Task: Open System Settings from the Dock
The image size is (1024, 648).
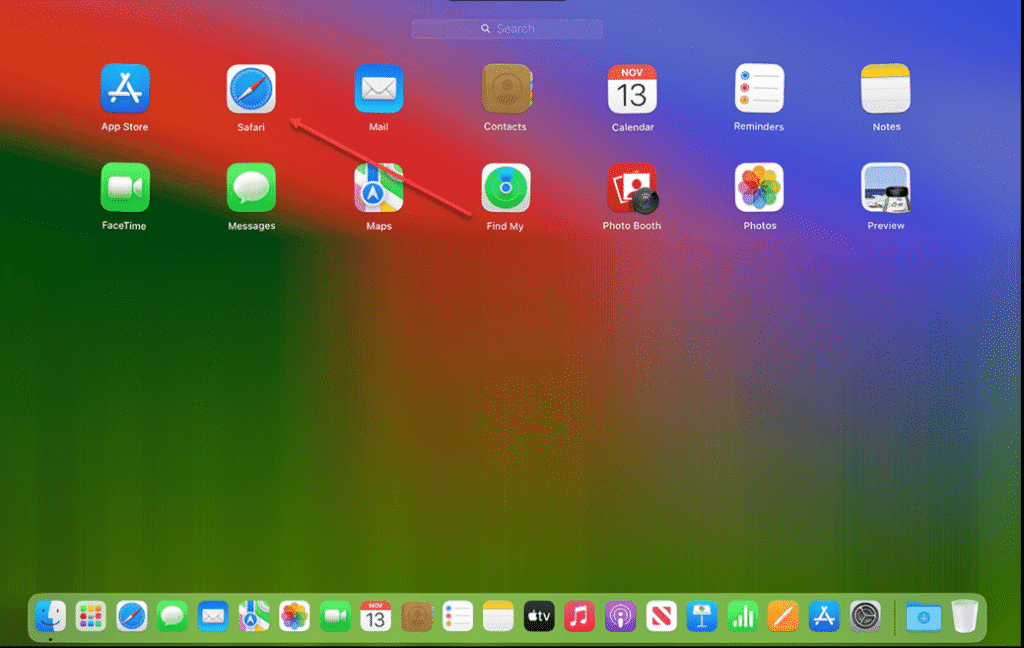Action: (865, 616)
